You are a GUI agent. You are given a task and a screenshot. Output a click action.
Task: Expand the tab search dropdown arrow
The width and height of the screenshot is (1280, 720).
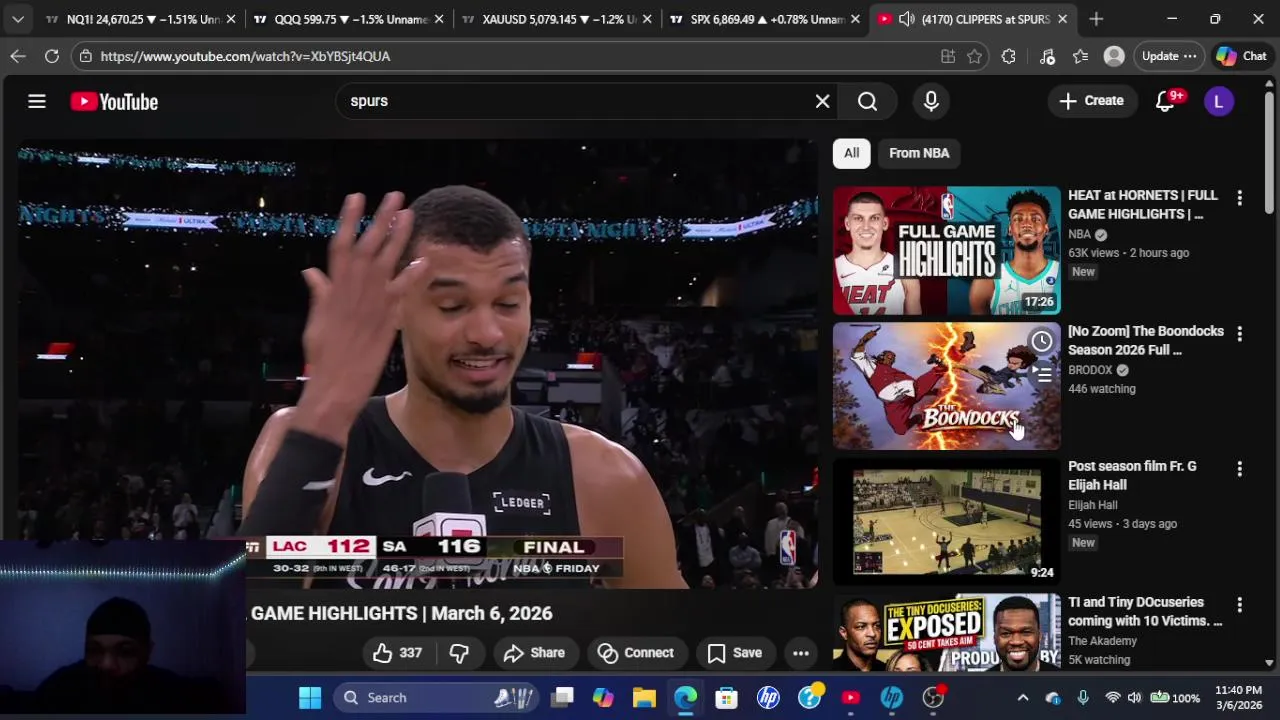tap(17, 19)
